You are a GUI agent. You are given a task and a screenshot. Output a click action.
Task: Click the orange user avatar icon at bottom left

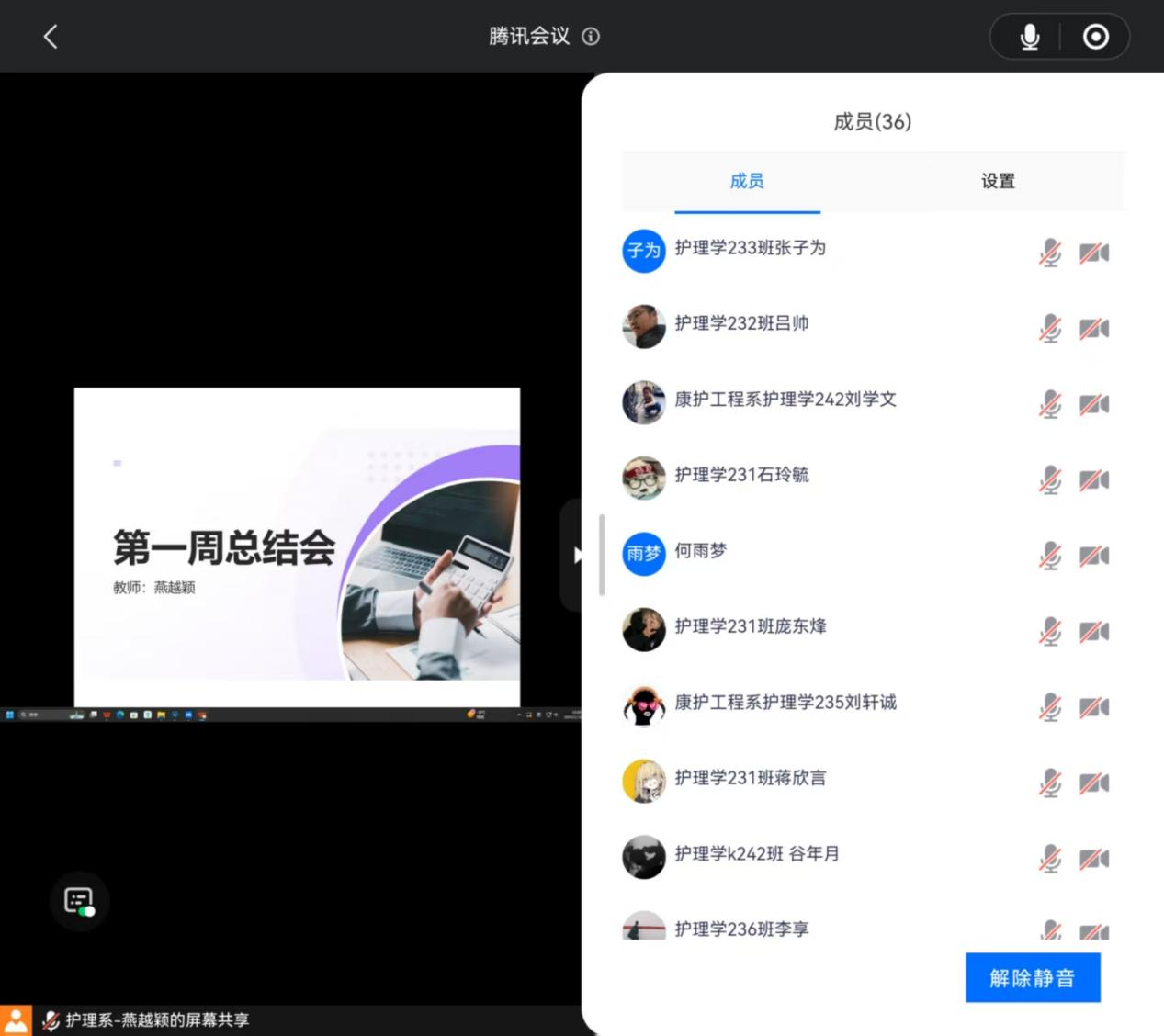pyautogui.click(x=16, y=1020)
